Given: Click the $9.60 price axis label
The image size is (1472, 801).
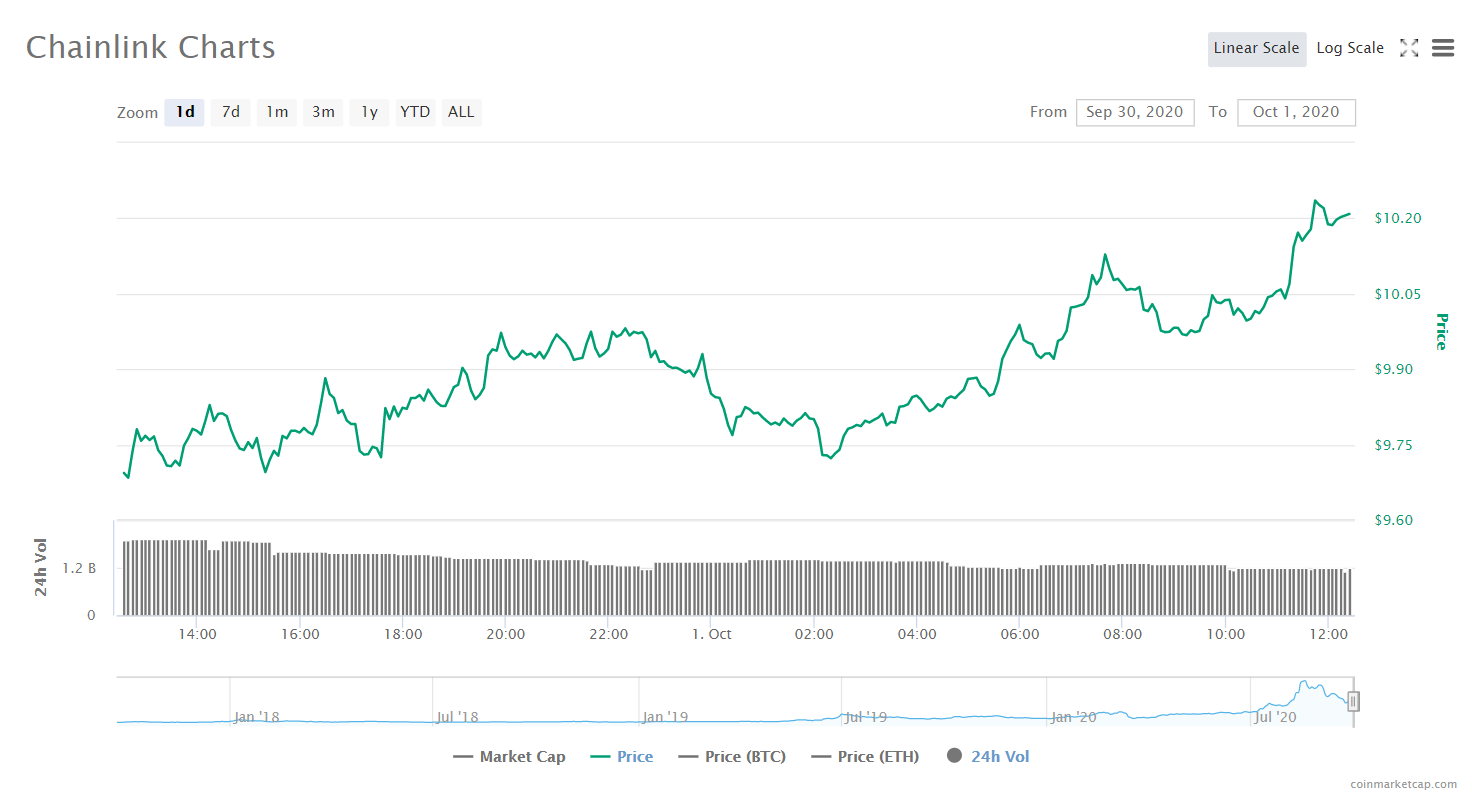Looking at the screenshot, I should pos(1394,521).
